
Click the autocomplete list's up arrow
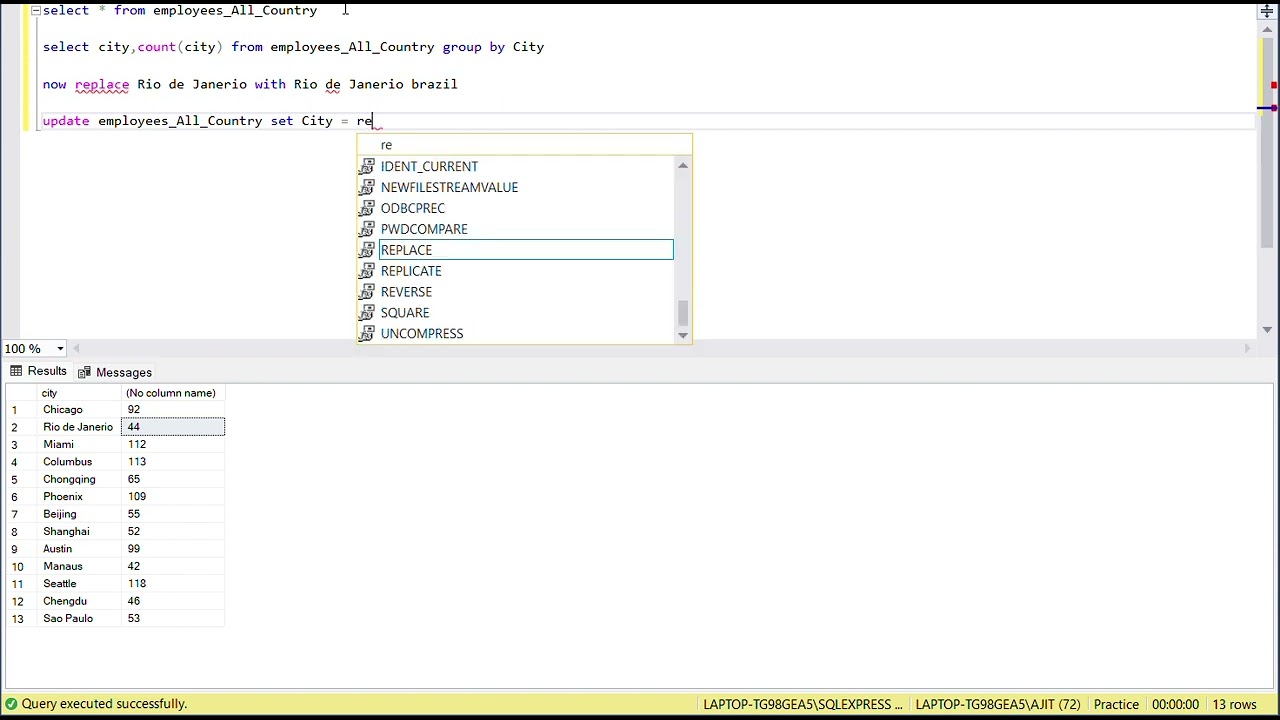683,166
